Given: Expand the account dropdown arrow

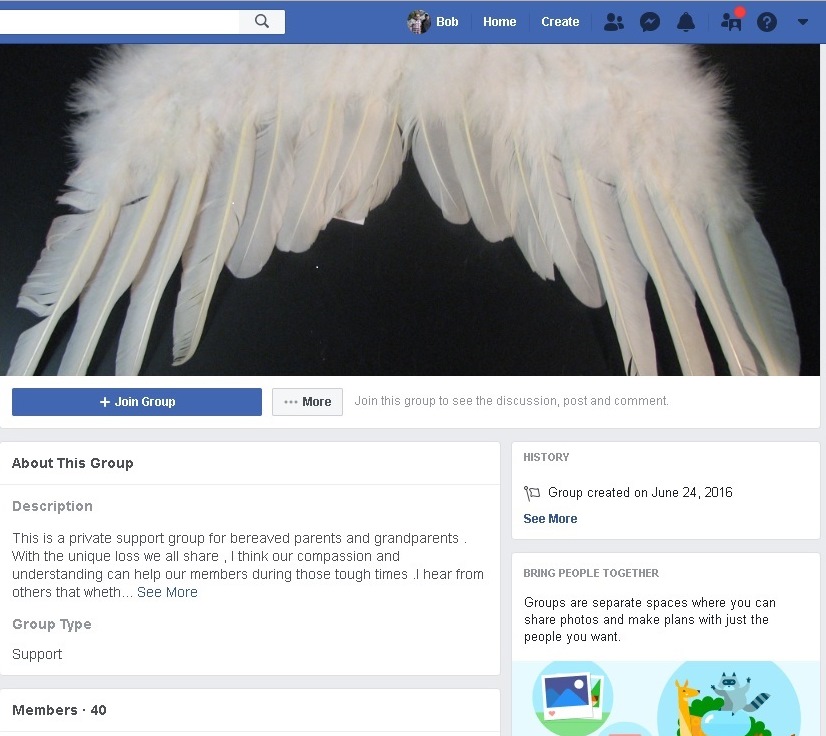Looking at the screenshot, I should (802, 22).
